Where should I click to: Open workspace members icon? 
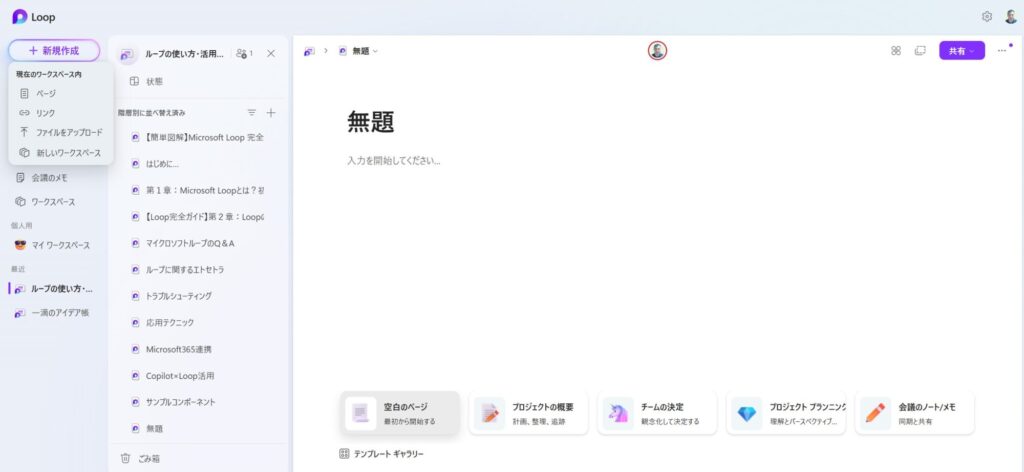(244, 53)
